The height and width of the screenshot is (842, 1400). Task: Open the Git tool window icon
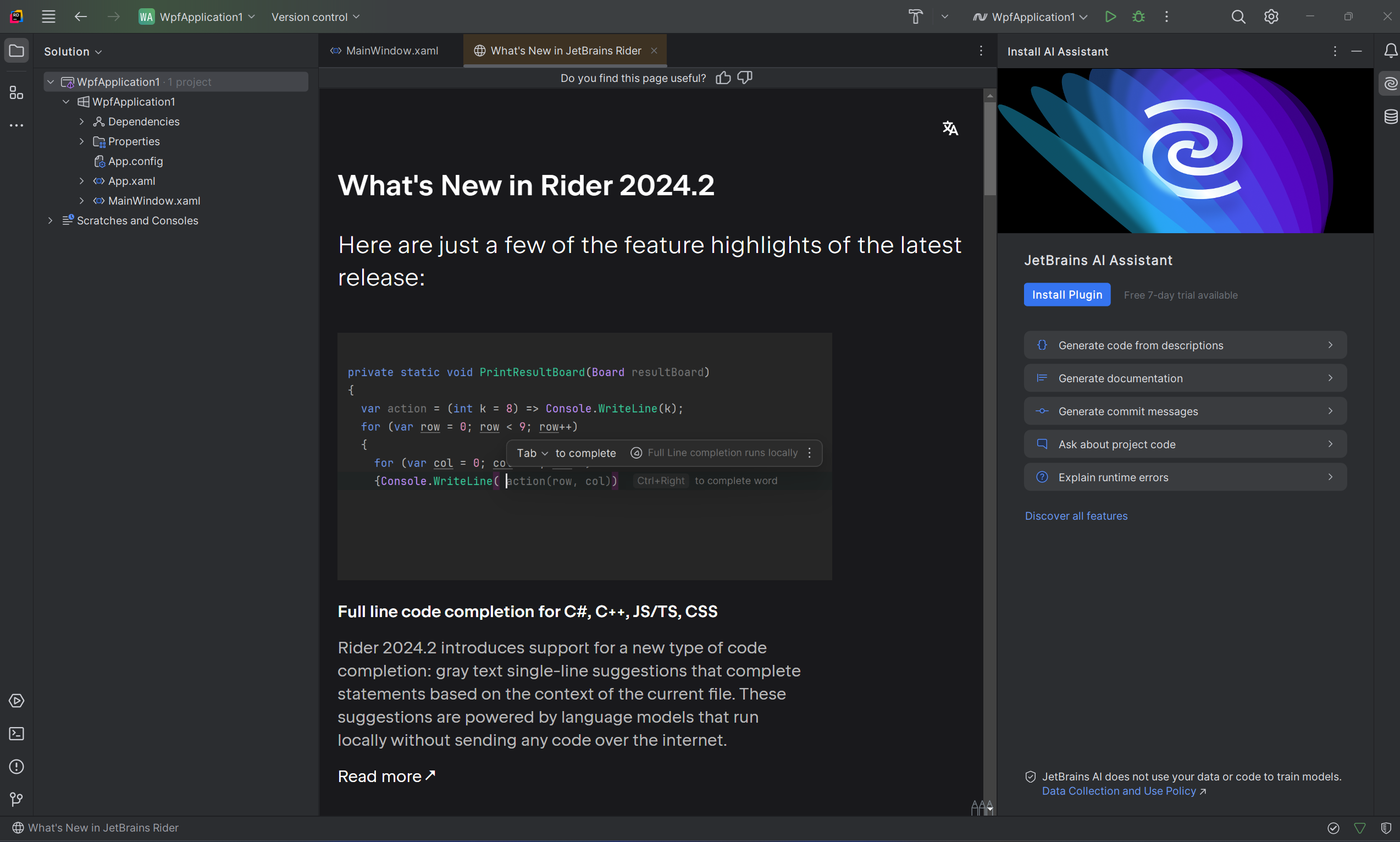(16, 800)
